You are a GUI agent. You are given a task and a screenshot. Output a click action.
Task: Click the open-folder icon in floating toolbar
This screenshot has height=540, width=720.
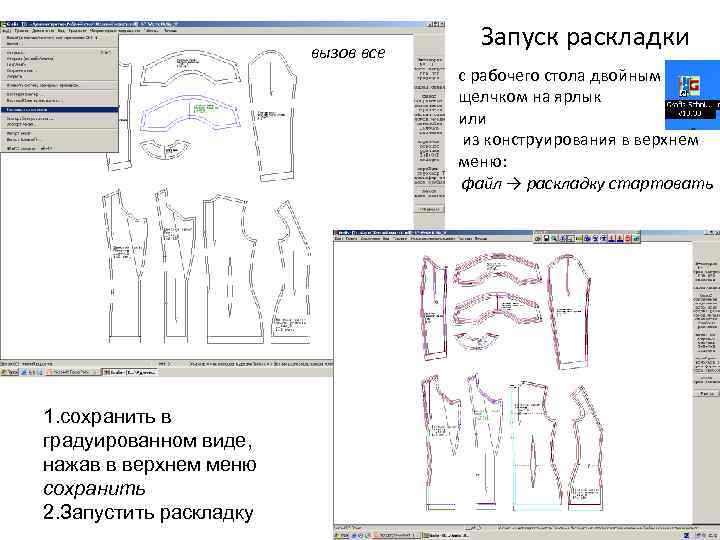click(x=538, y=238)
